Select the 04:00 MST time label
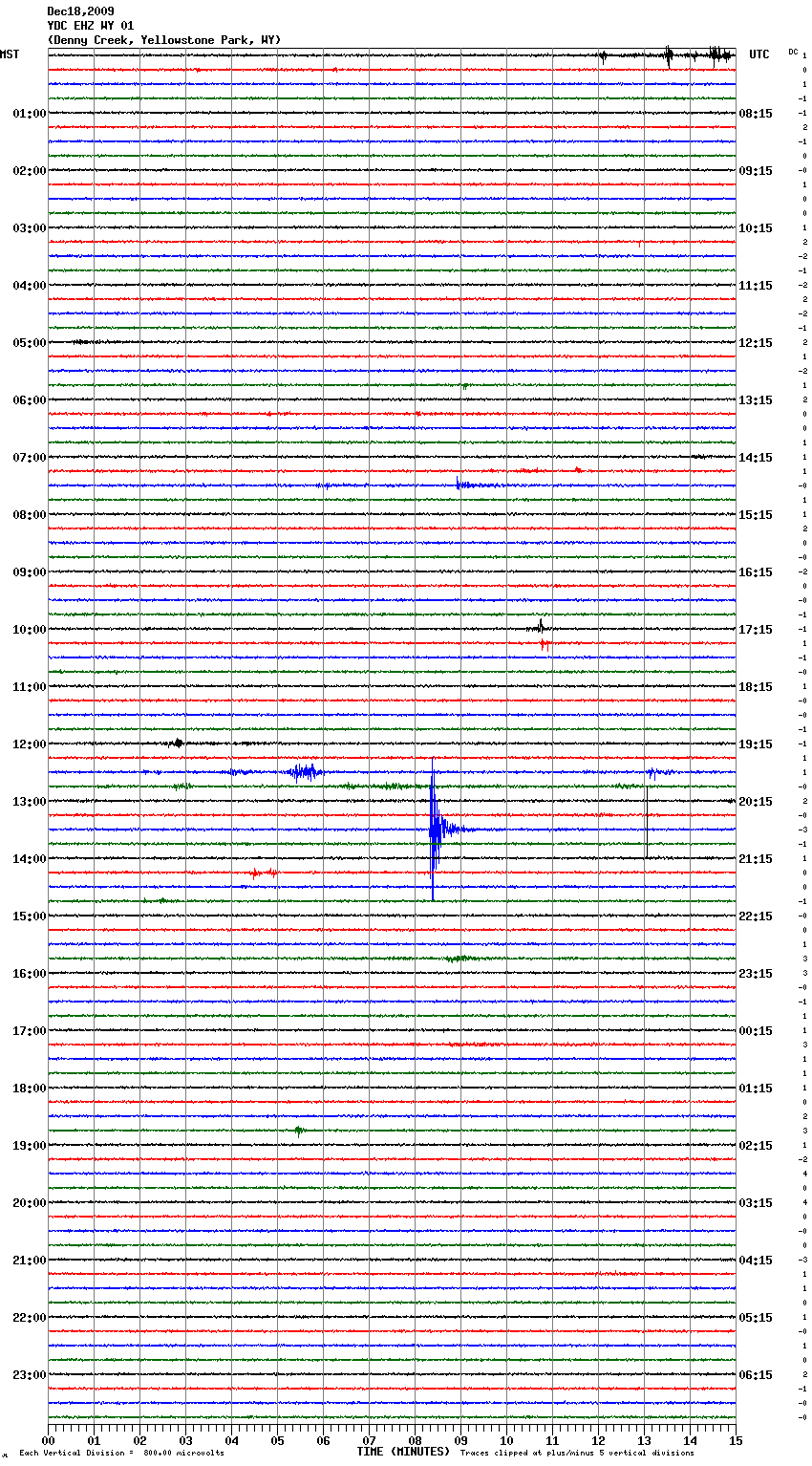The image size is (812, 1466). click(x=30, y=286)
